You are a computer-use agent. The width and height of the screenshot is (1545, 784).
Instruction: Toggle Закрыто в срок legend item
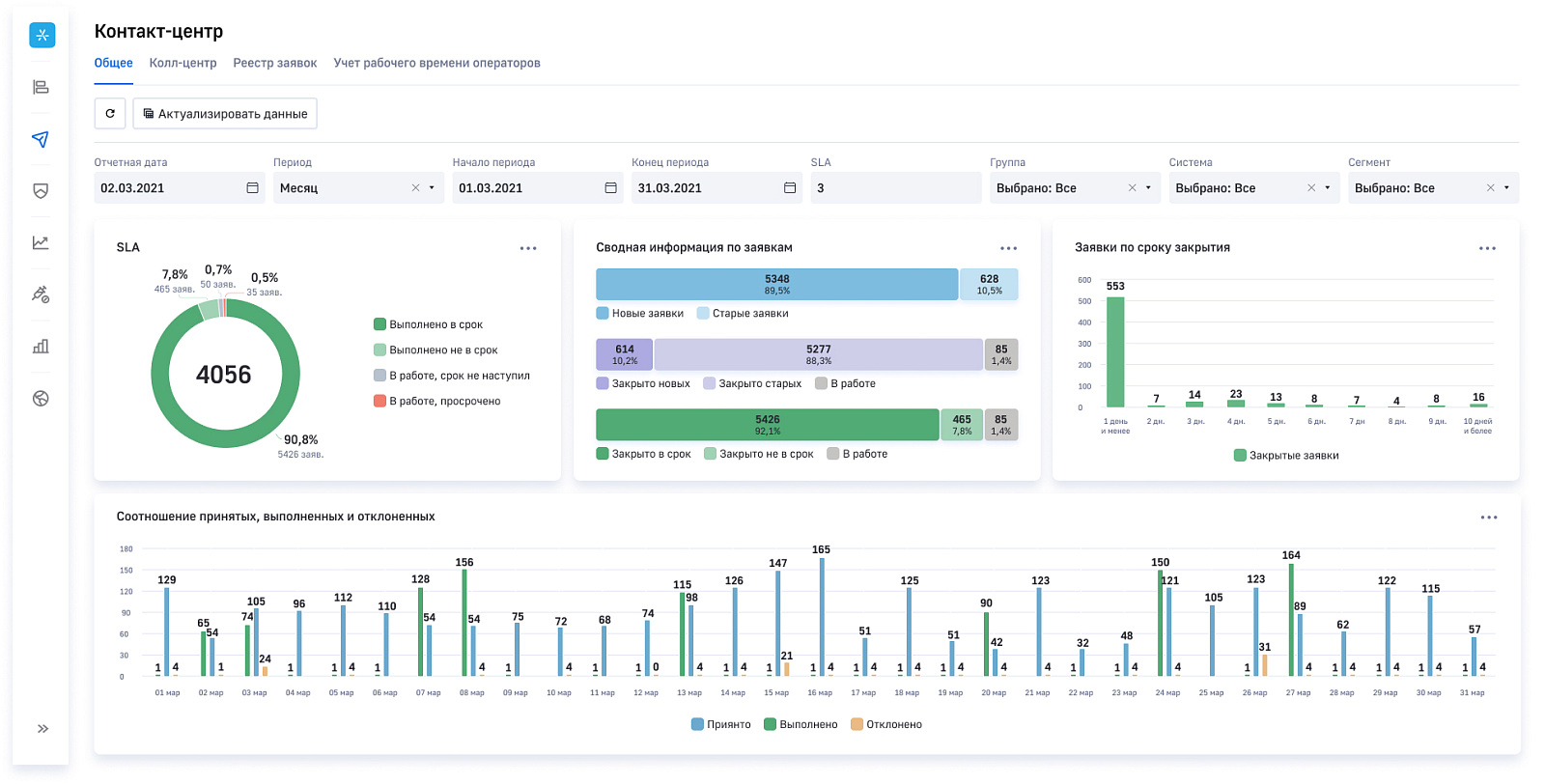644,454
